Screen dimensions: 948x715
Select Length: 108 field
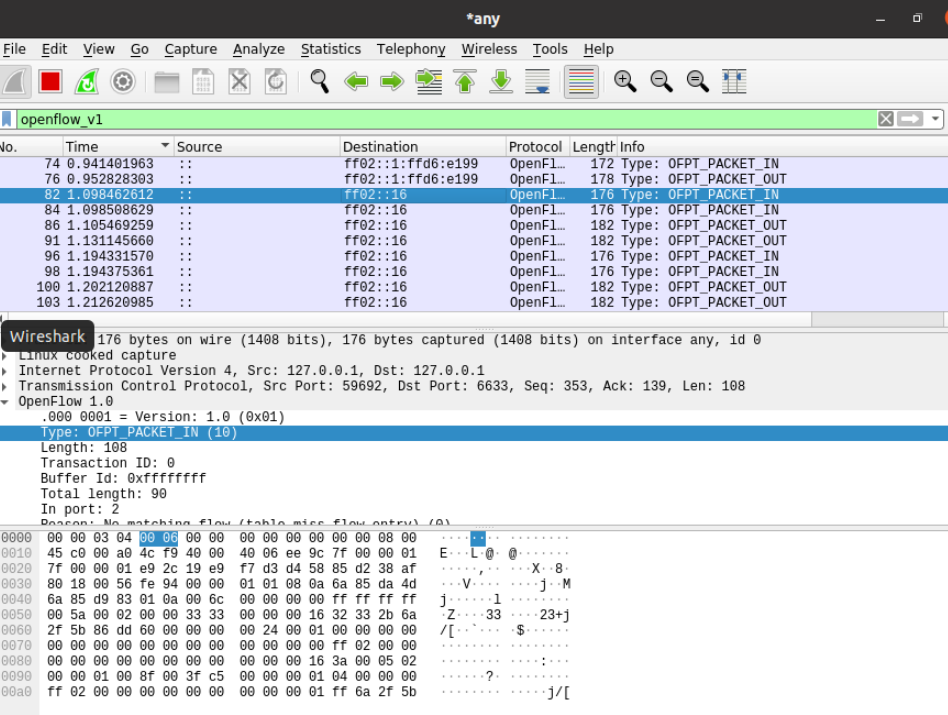(x=474, y=448)
